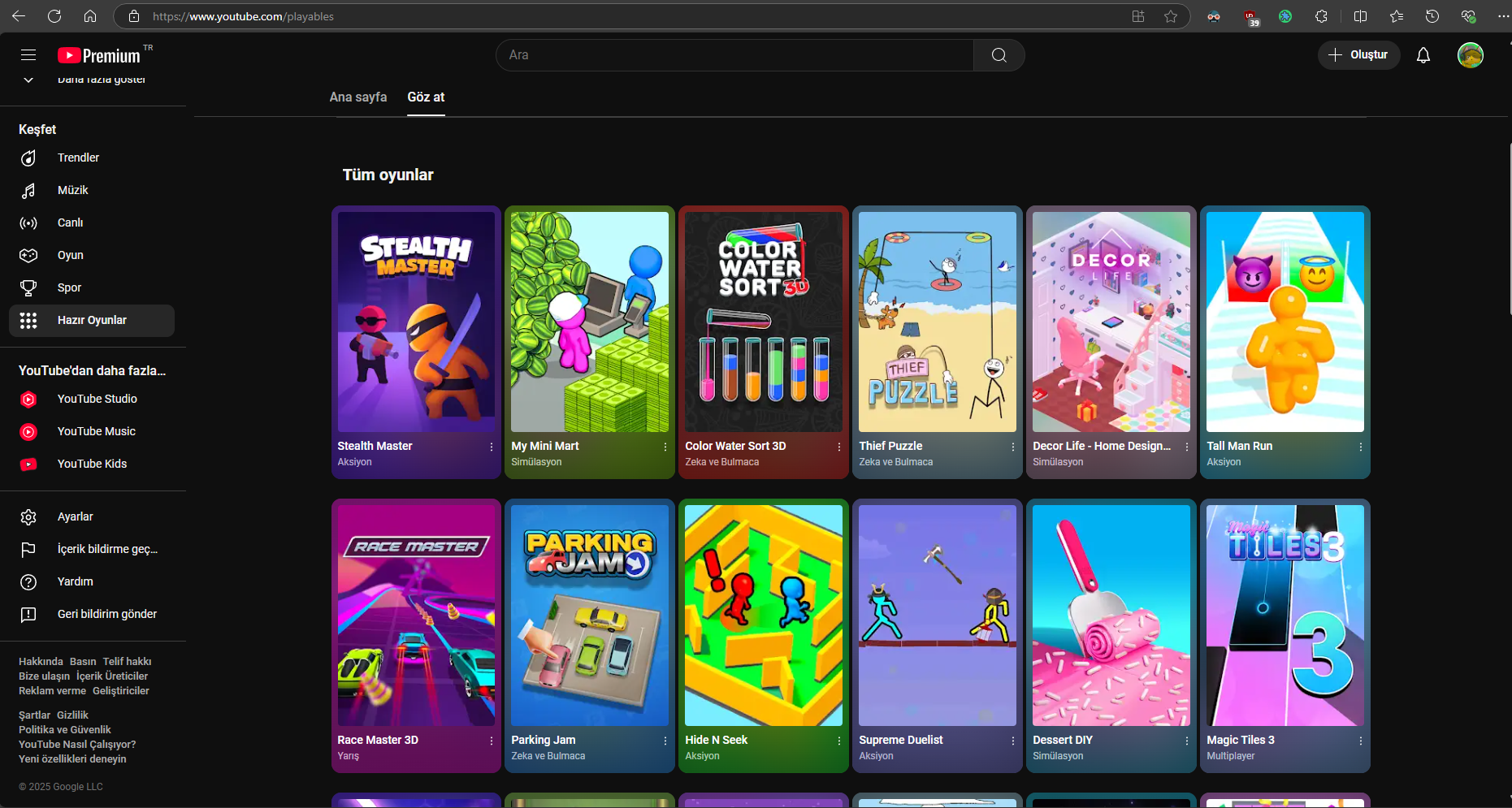
Task: Open options for Thief Puzzle
Action: click(x=1013, y=447)
